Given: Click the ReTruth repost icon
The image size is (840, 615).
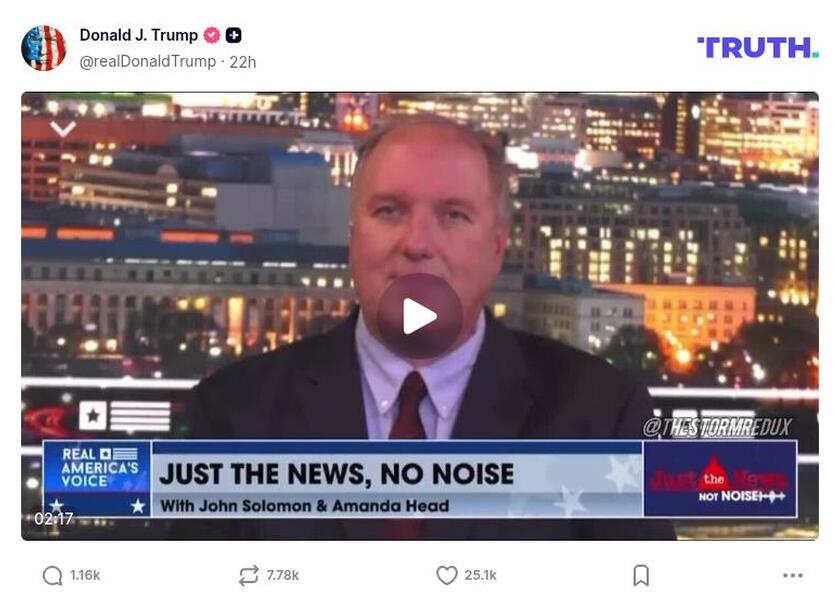Looking at the screenshot, I should 249,575.
